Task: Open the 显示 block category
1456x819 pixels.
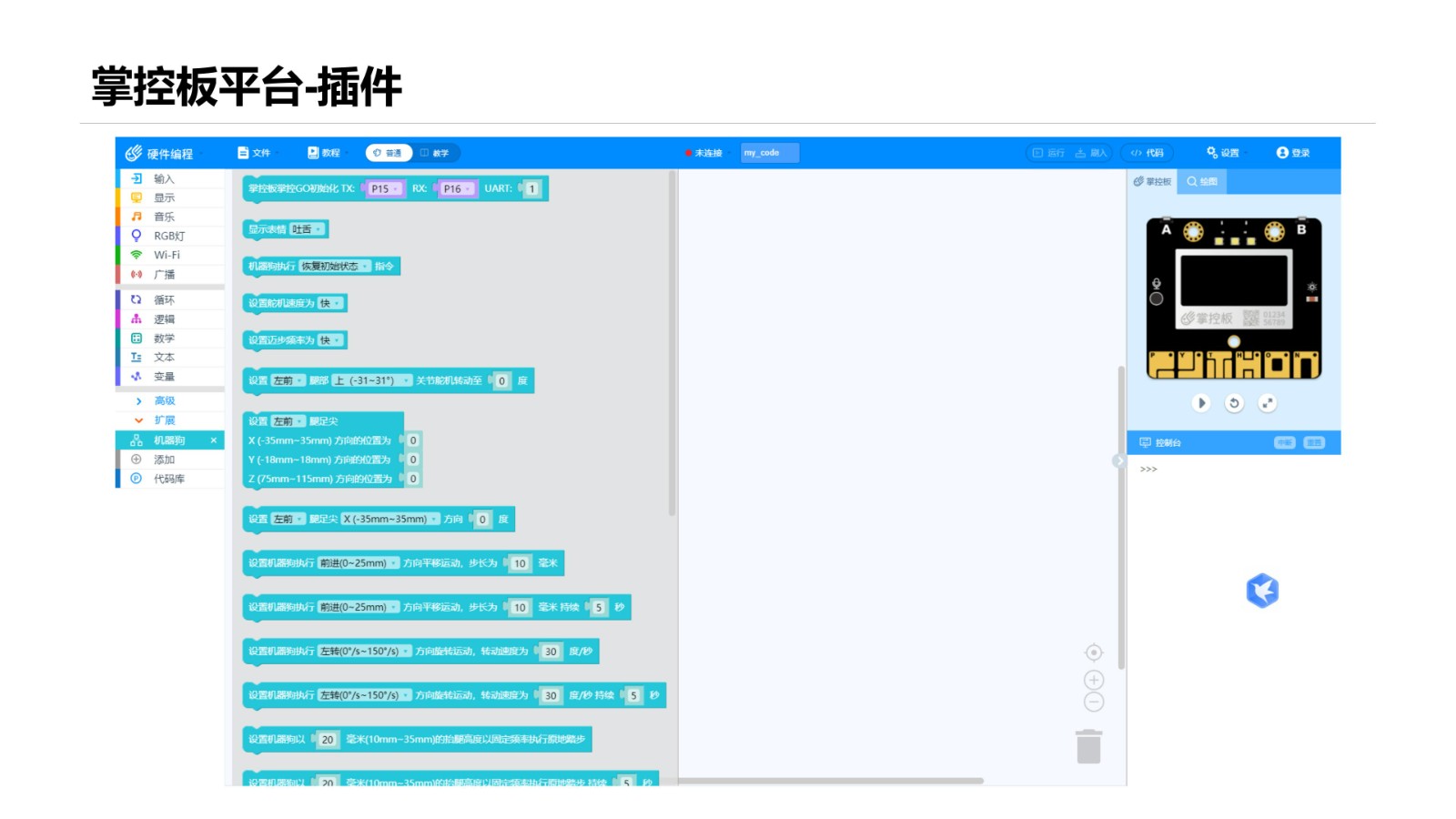Action: tap(170, 197)
